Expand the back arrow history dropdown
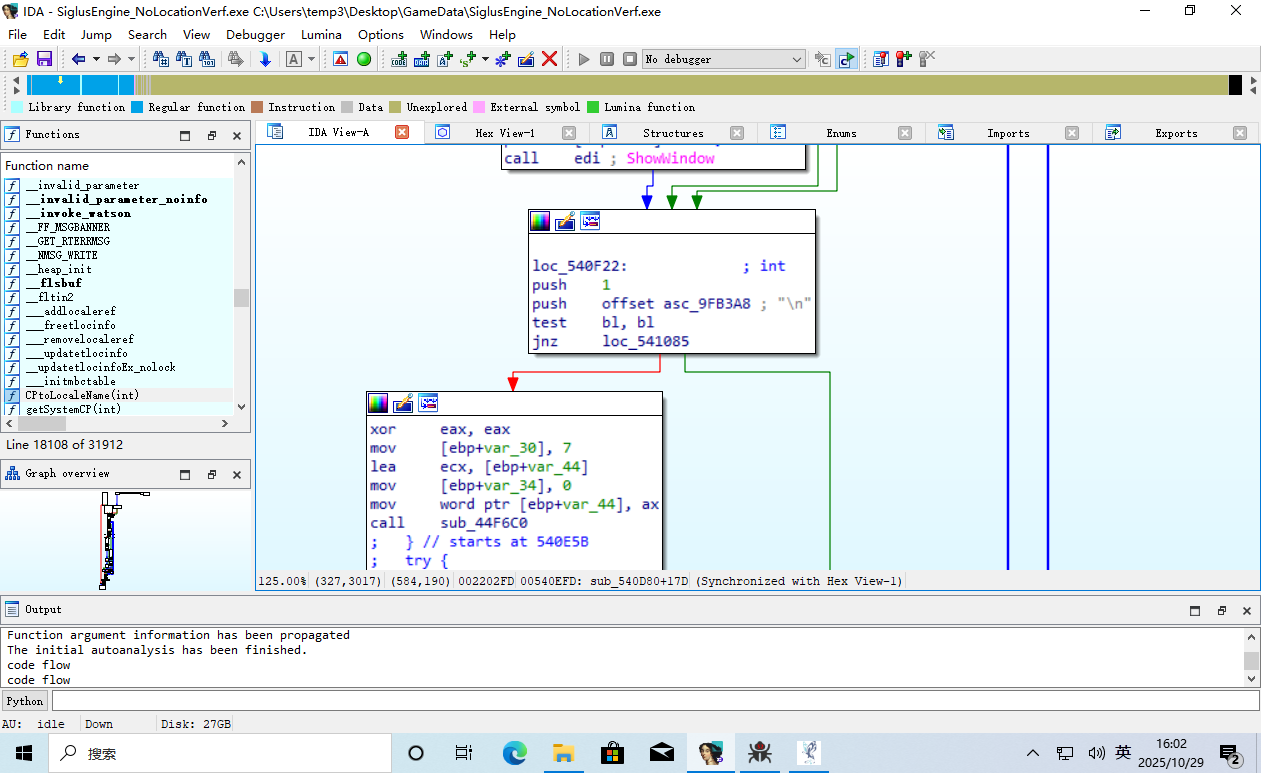Viewport: 1261px width, 773px height. [96, 59]
